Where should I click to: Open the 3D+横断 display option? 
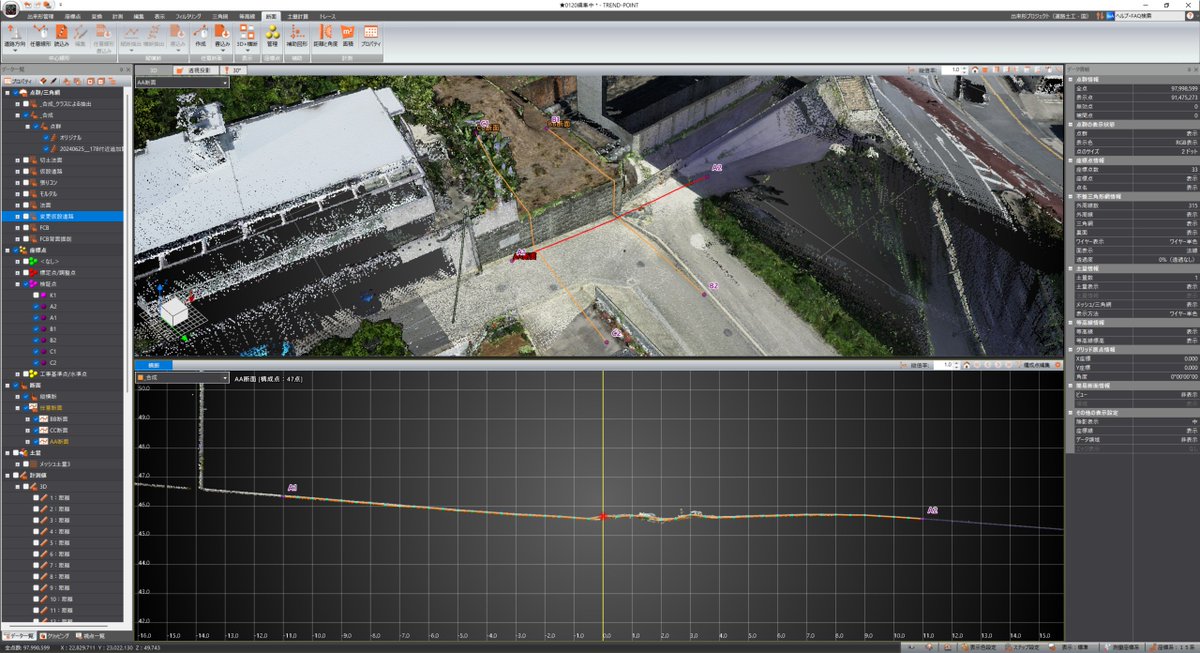click(248, 36)
